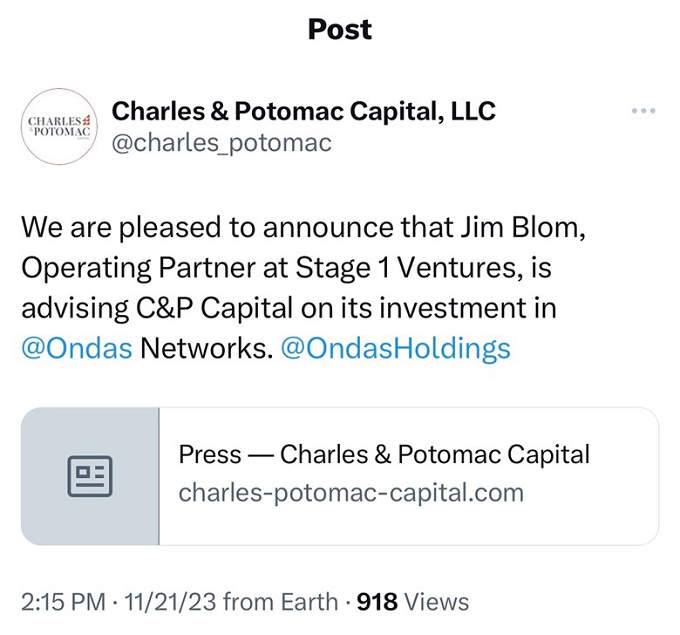Click the 2:15 PM post time
Image resolution: width=680 pixels, height=635 pixels.
click(63, 601)
